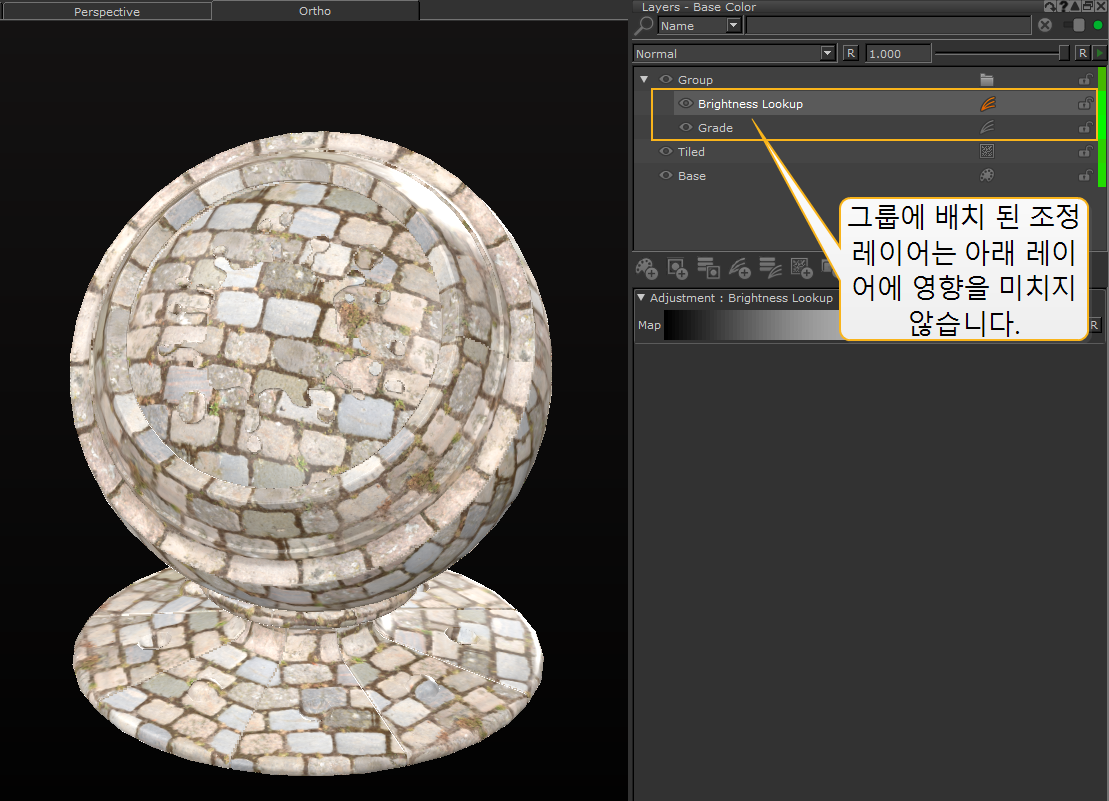Toggle visibility of the Grade layer
Image resolution: width=1109 pixels, height=801 pixels.
[686, 128]
